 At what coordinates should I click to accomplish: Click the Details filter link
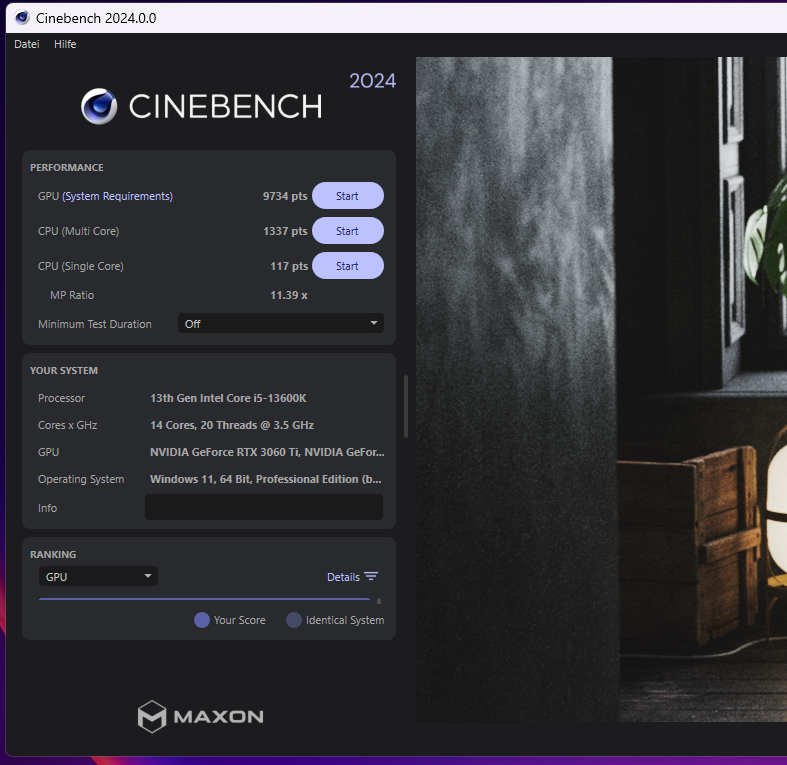point(343,577)
